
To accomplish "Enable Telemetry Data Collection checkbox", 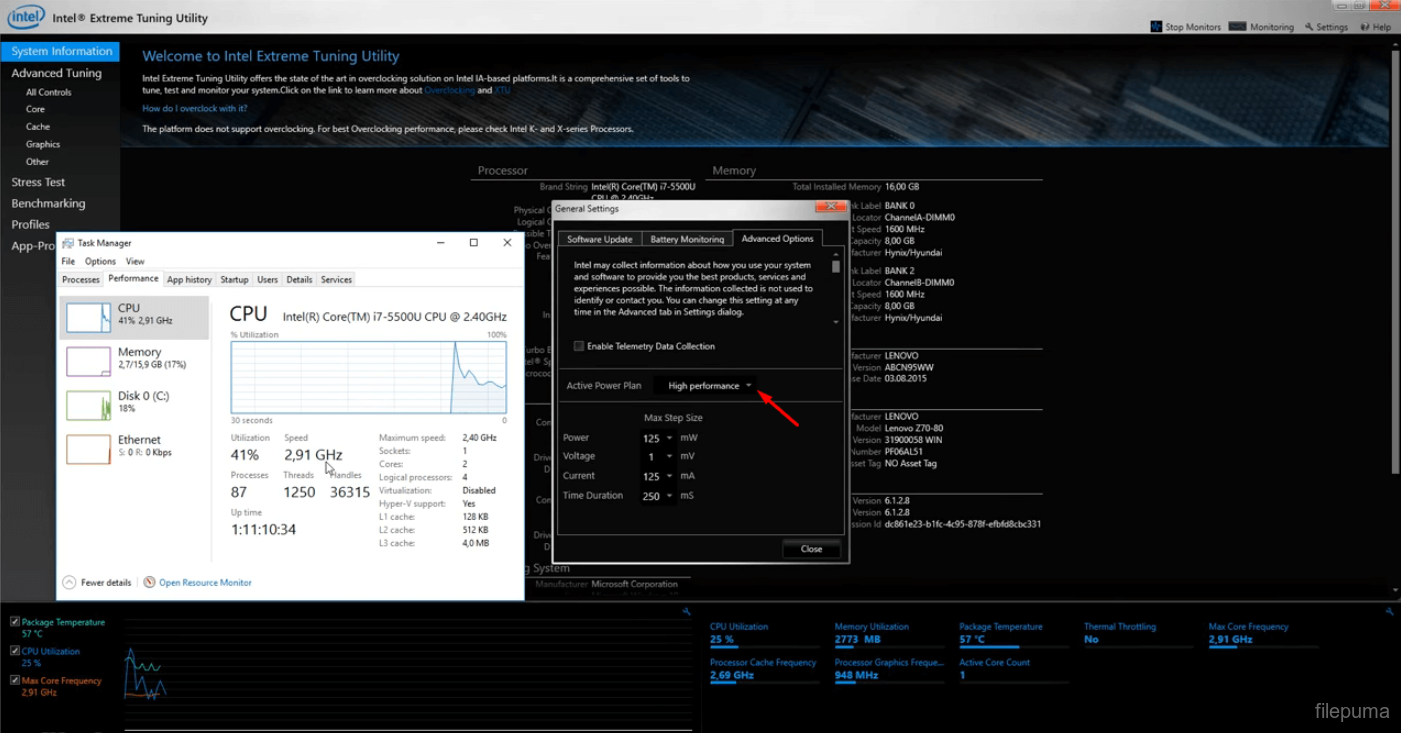I will [x=579, y=346].
